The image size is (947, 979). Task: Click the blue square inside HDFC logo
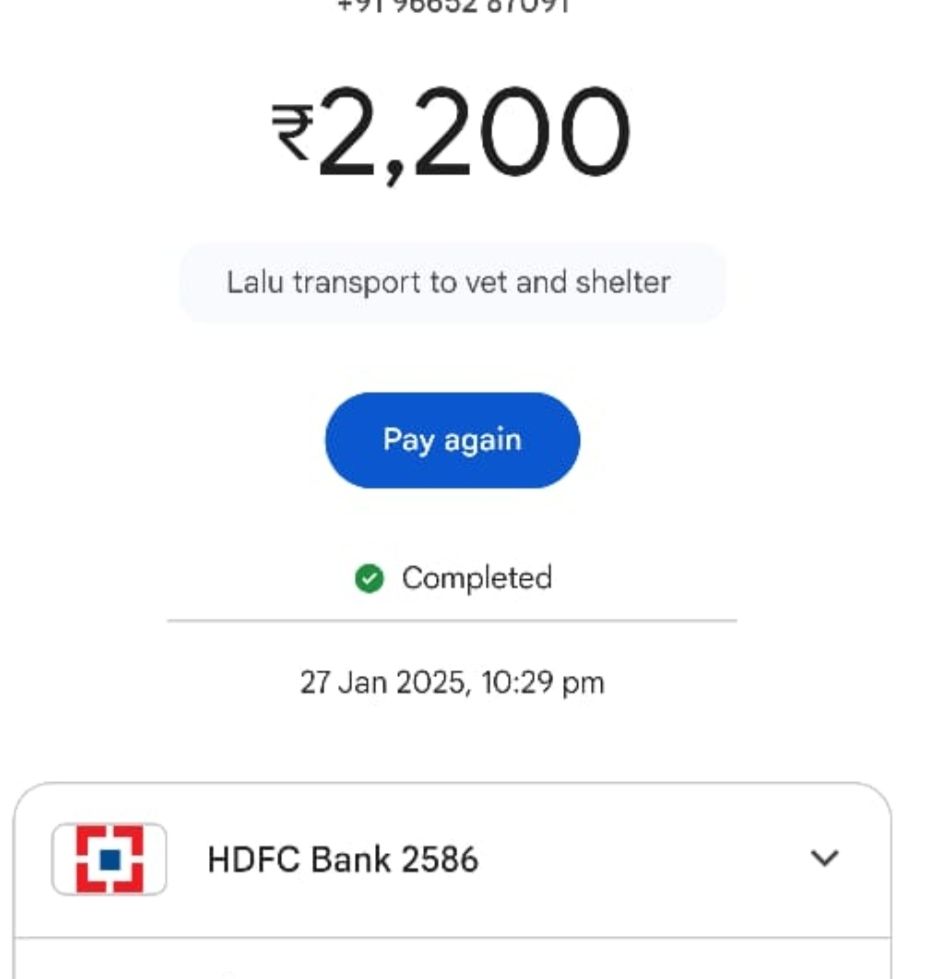click(x=110, y=859)
